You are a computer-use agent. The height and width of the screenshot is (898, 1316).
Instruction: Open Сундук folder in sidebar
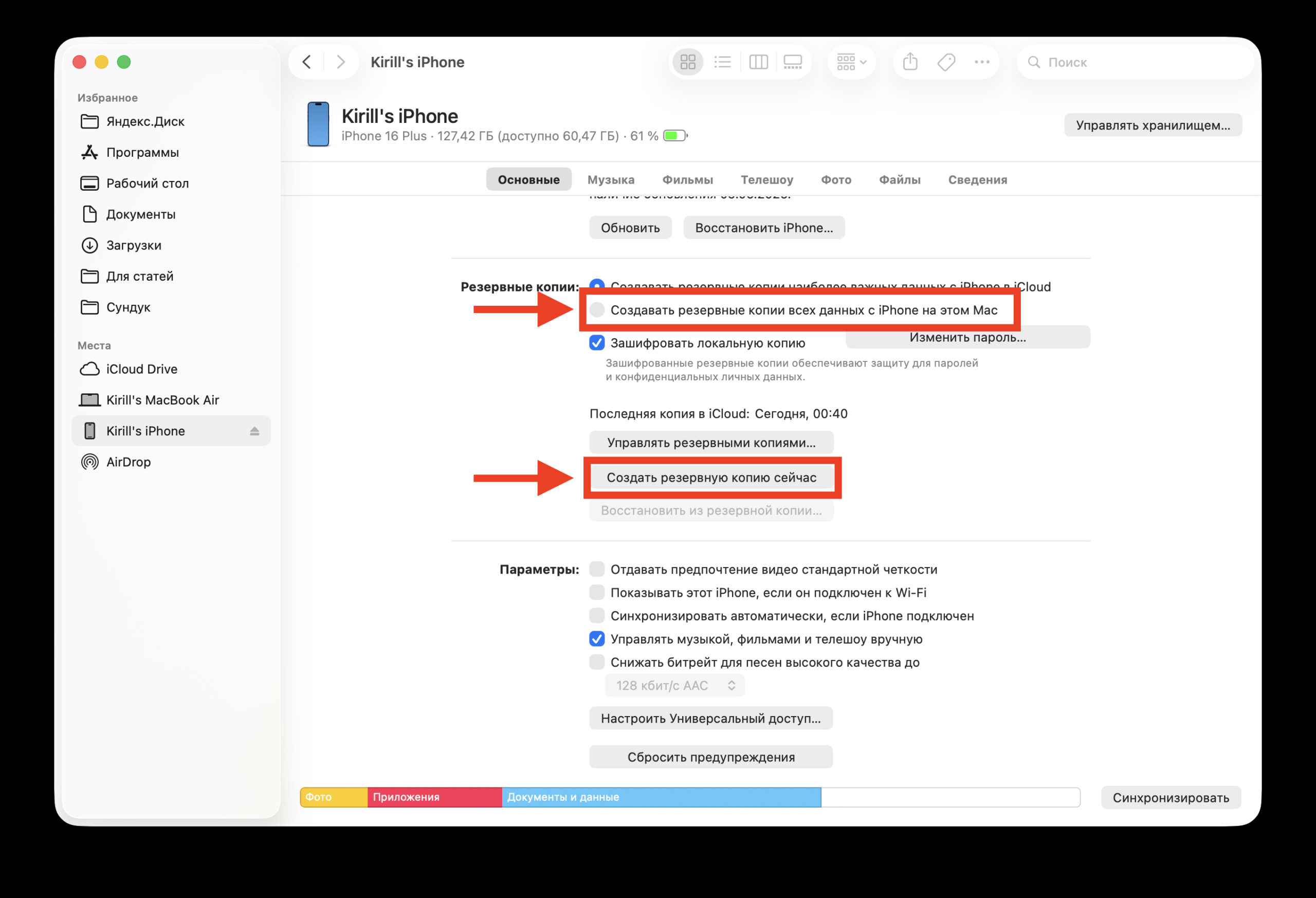point(171,307)
